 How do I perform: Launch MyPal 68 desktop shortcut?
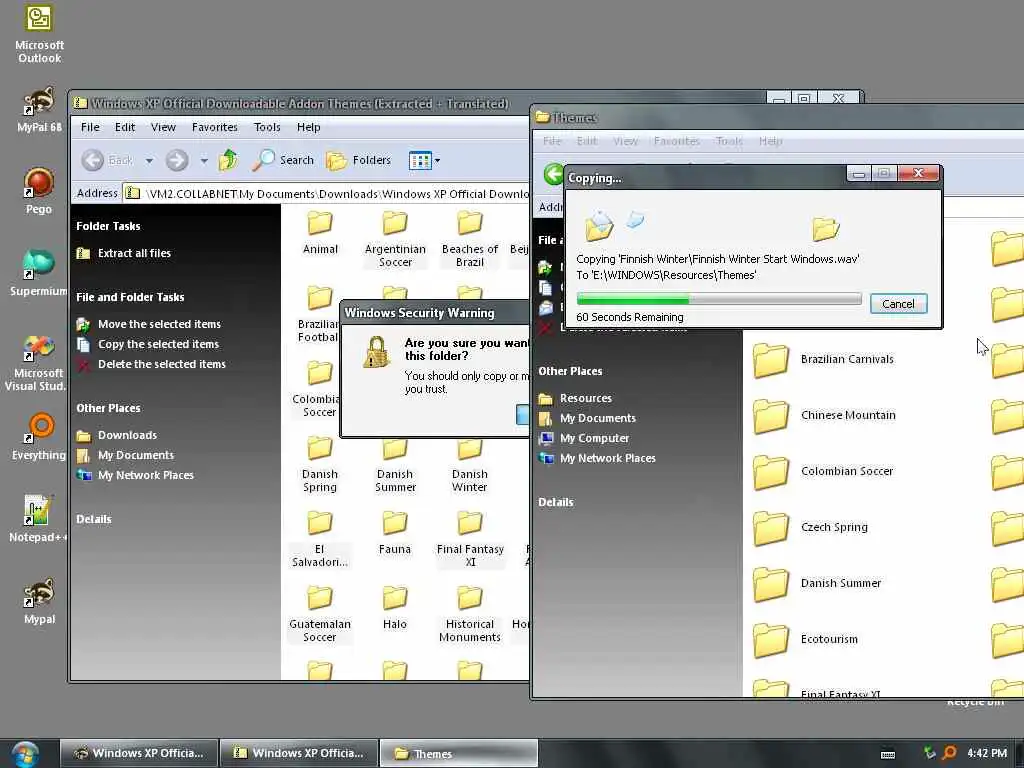click(39, 110)
